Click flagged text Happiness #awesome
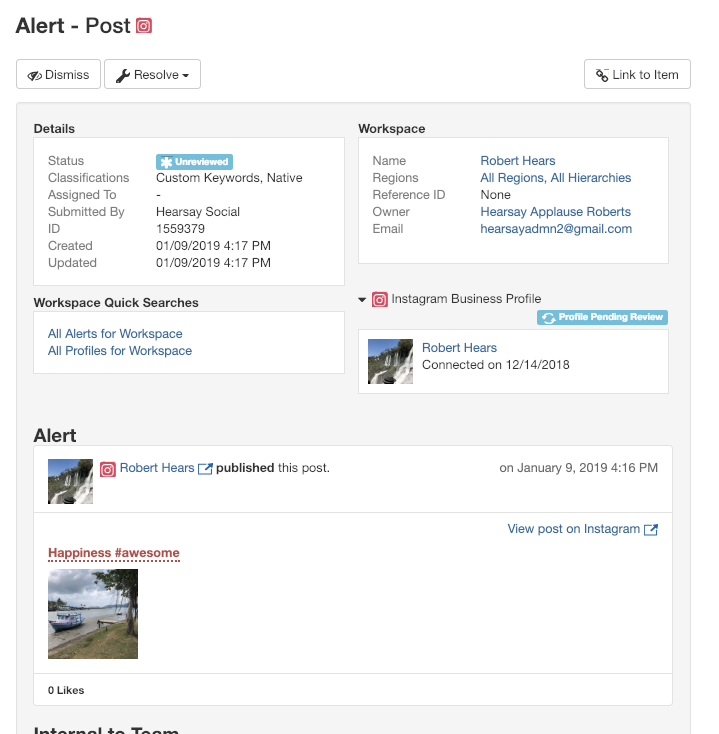 click(x=114, y=553)
